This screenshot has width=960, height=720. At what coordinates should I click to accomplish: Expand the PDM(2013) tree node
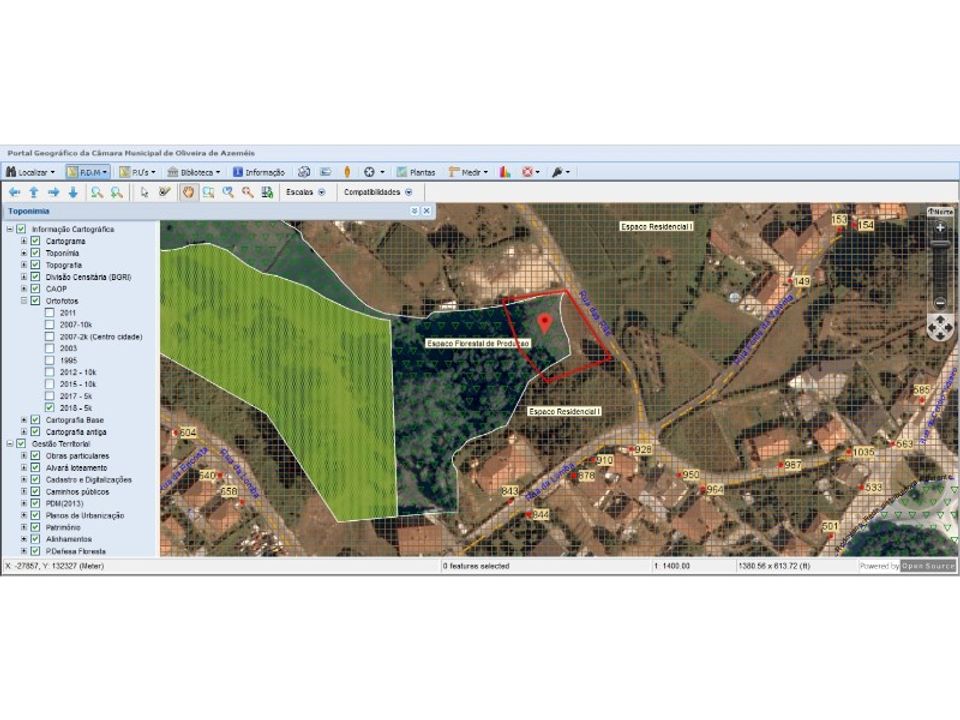24,503
